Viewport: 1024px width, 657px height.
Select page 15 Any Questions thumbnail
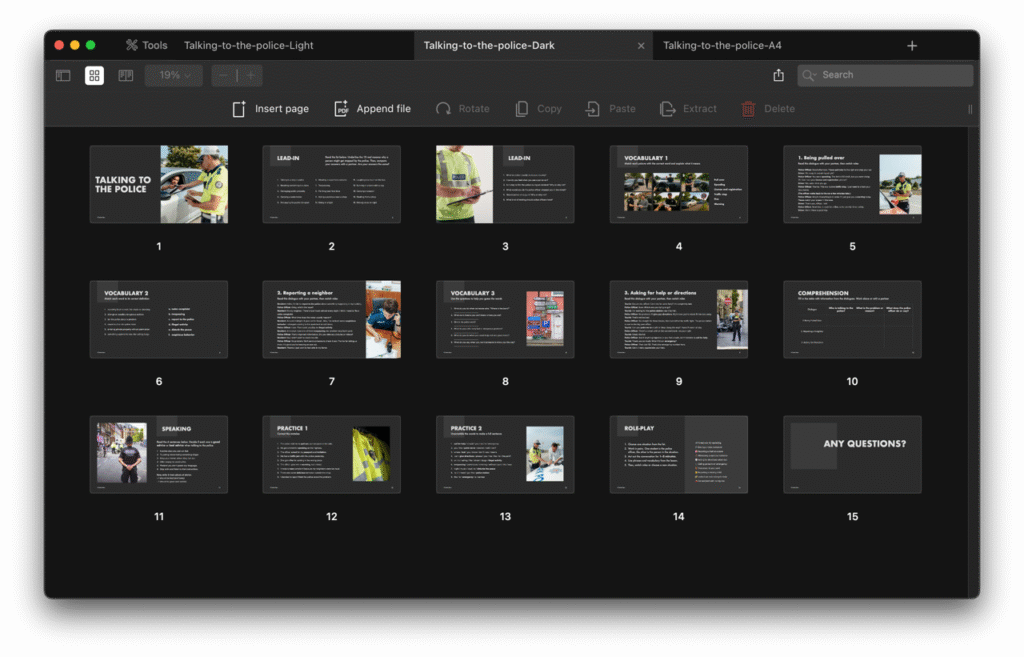pyautogui.click(x=852, y=454)
